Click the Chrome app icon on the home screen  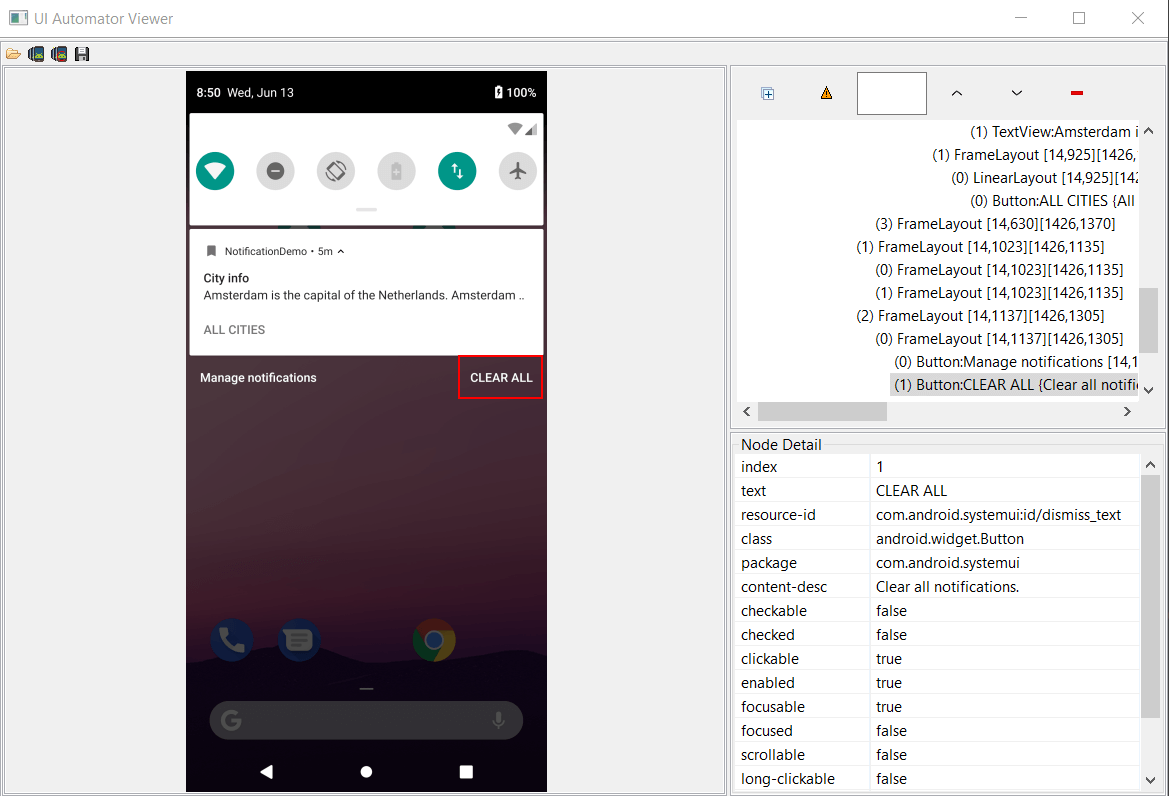434,640
